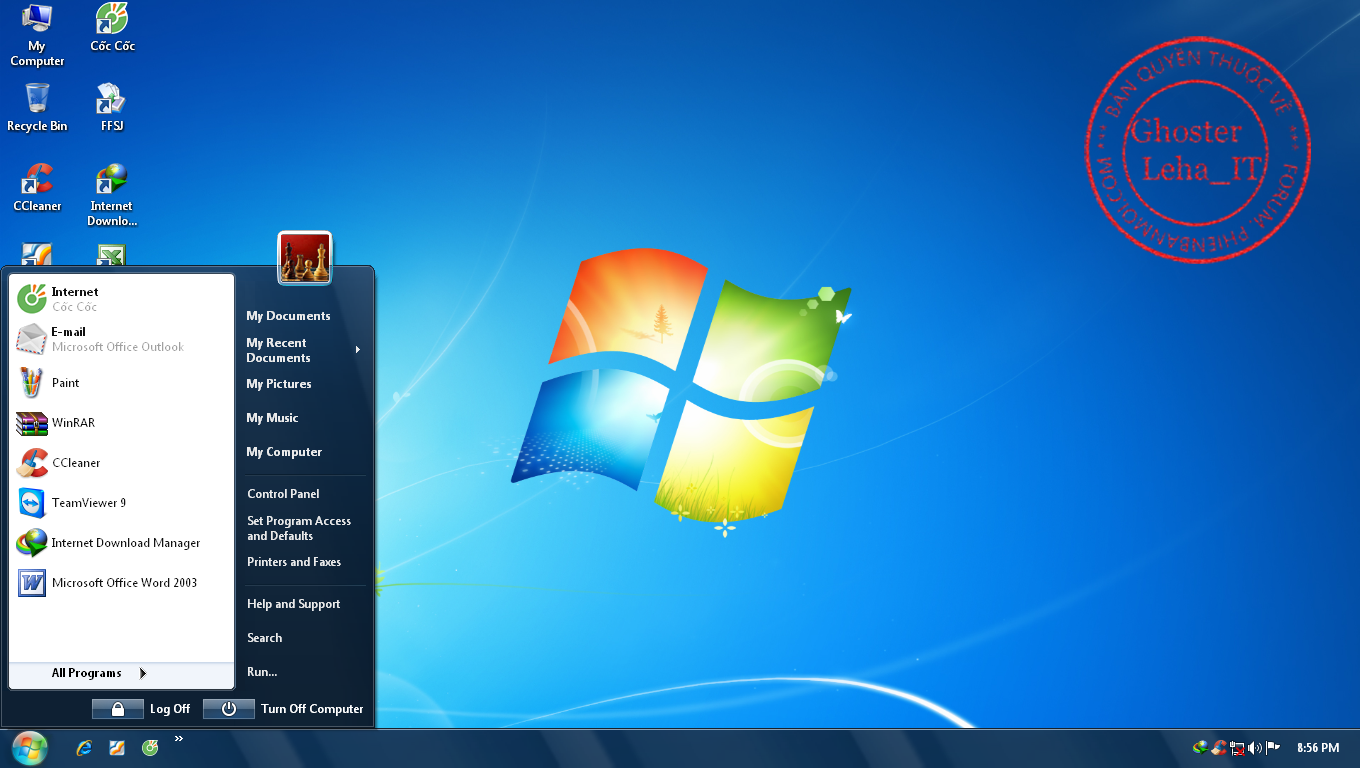Launch FFSJ from the desktop
The height and width of the screenshot is (768, 1360).
(x=112, y=106)
